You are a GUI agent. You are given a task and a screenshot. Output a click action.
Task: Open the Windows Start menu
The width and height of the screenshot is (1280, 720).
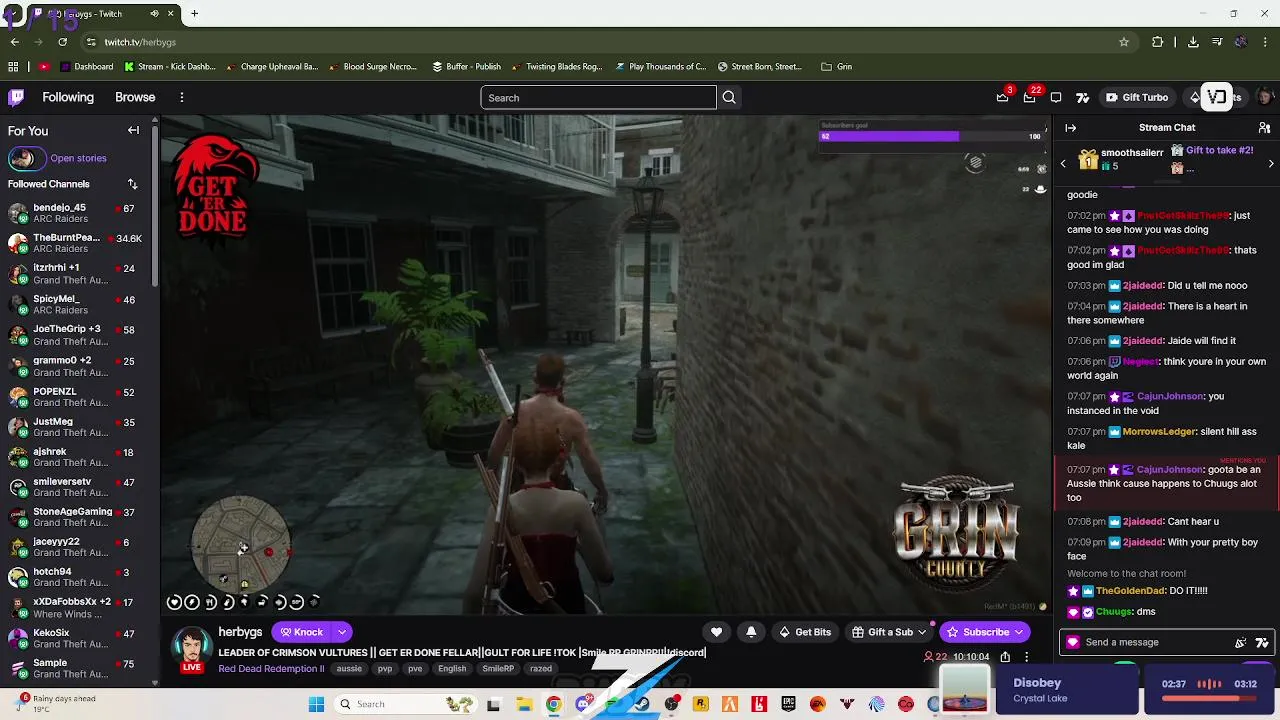click(x=316, y=704)
